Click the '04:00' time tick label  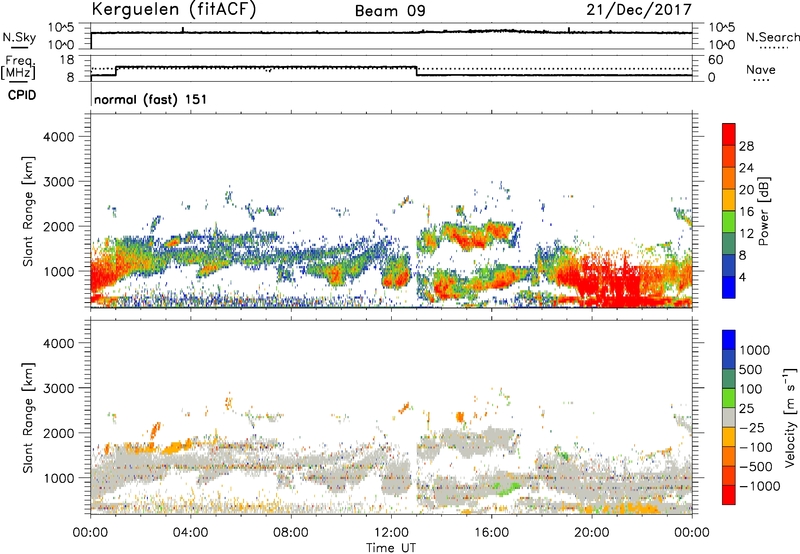click(190, 533)
